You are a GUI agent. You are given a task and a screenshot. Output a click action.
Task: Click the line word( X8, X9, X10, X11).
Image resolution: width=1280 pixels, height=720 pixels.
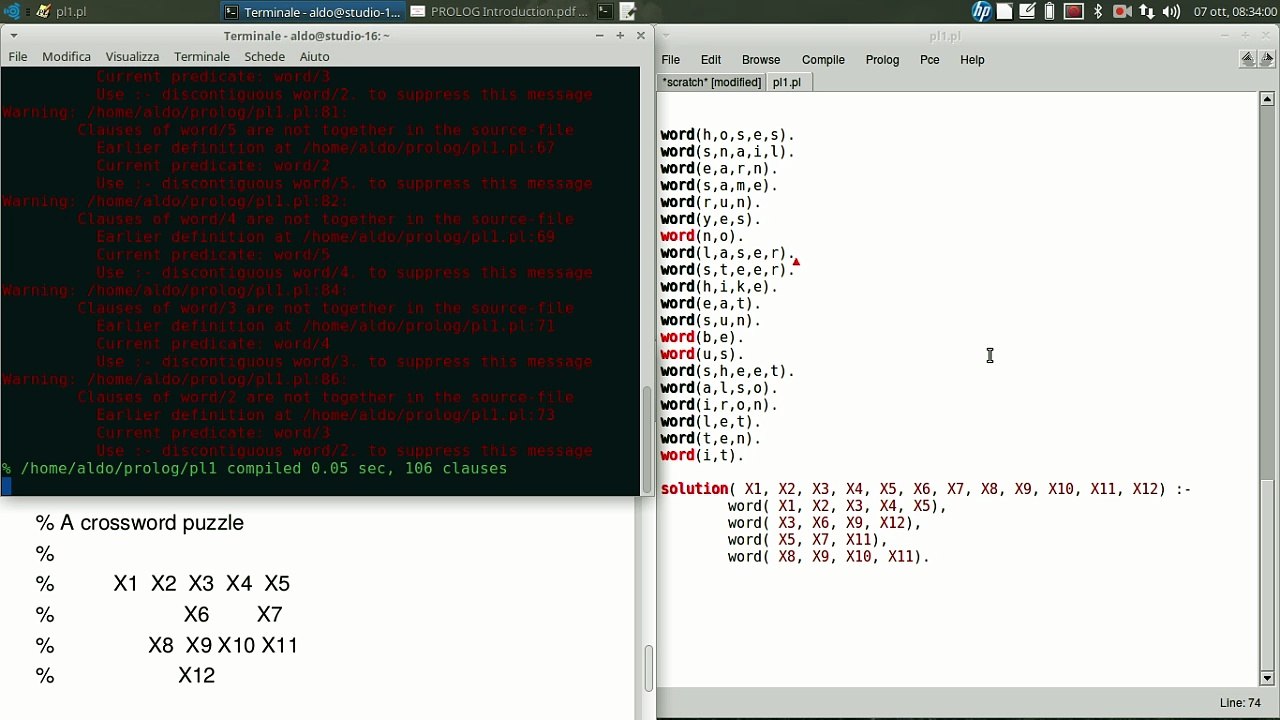coord(828,557)
